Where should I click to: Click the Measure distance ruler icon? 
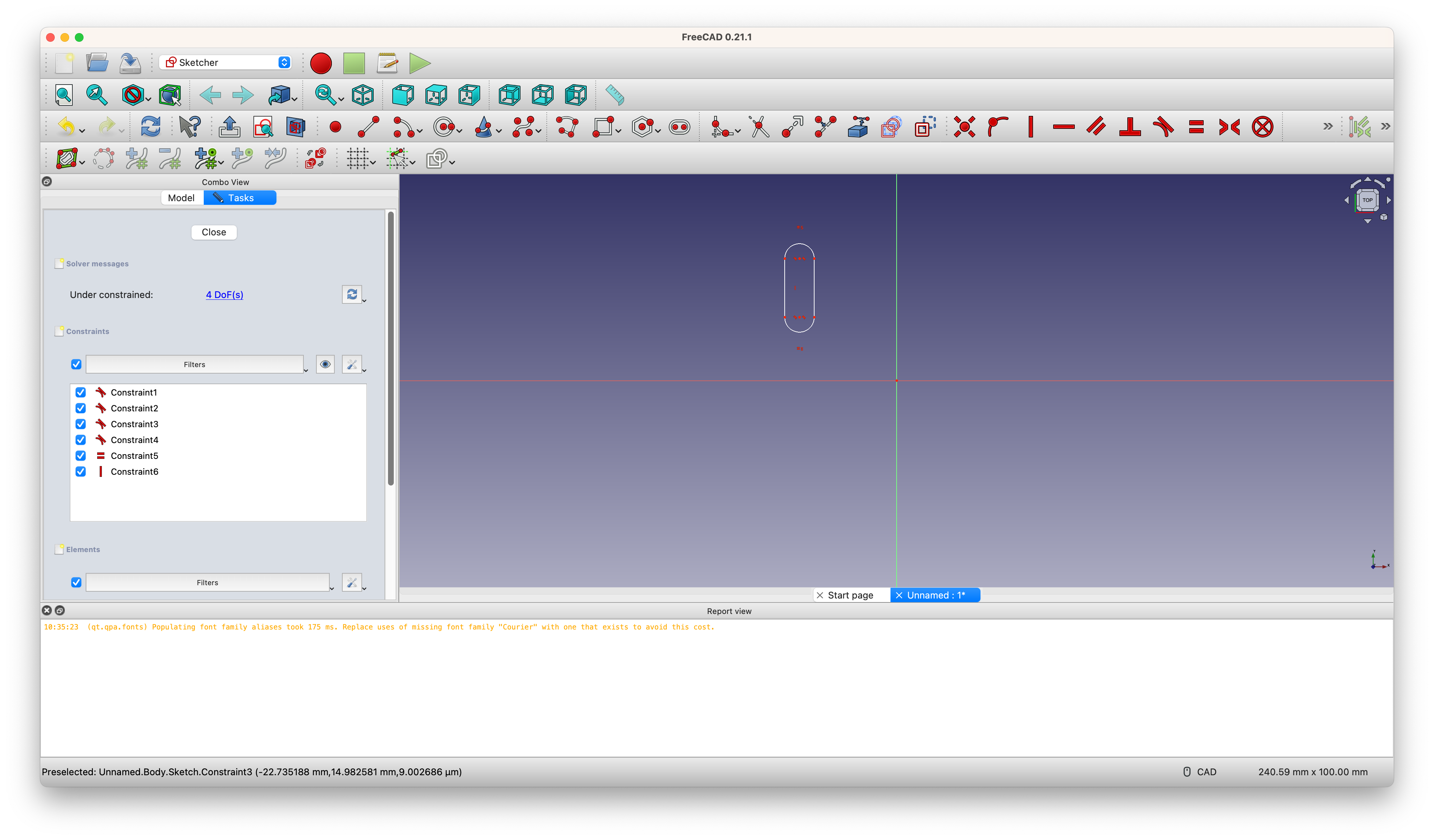point(614,95)
